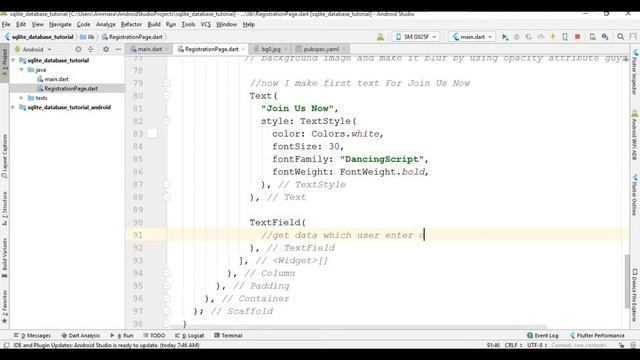Toggle the Flutter Outline side panel
The height and width of the screenshot is (360, 640).
[635, 195]
